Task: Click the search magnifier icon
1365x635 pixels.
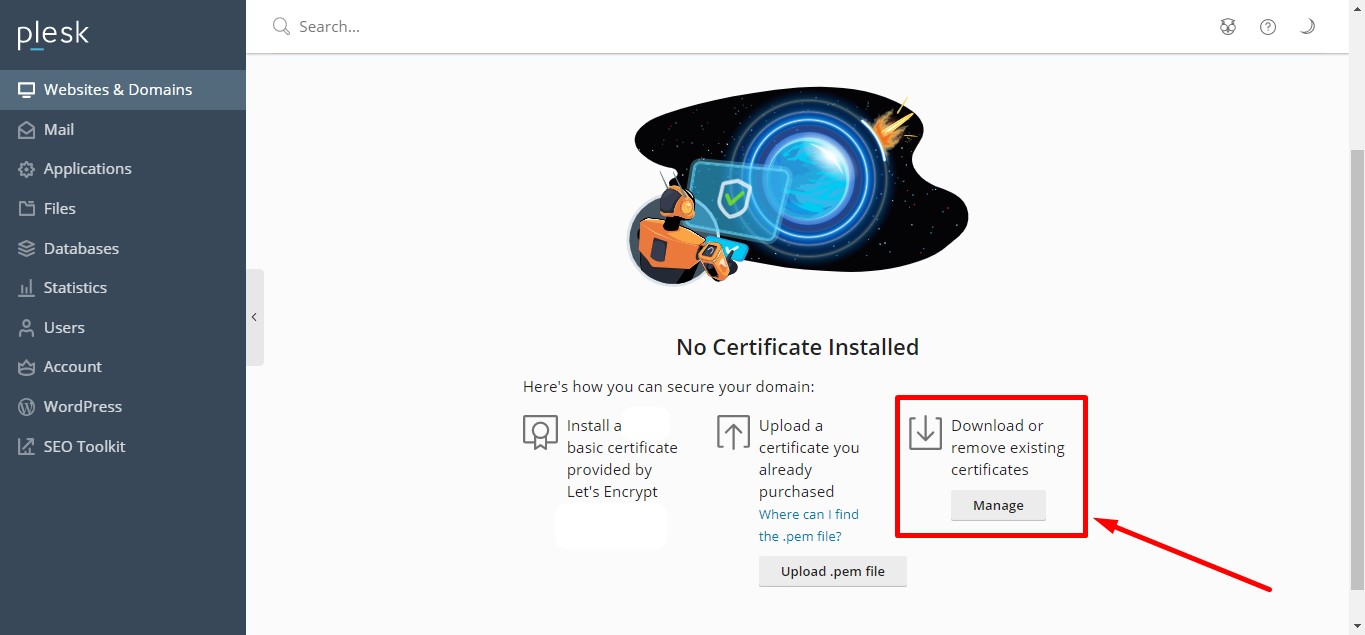Action: tap(281, 26)
